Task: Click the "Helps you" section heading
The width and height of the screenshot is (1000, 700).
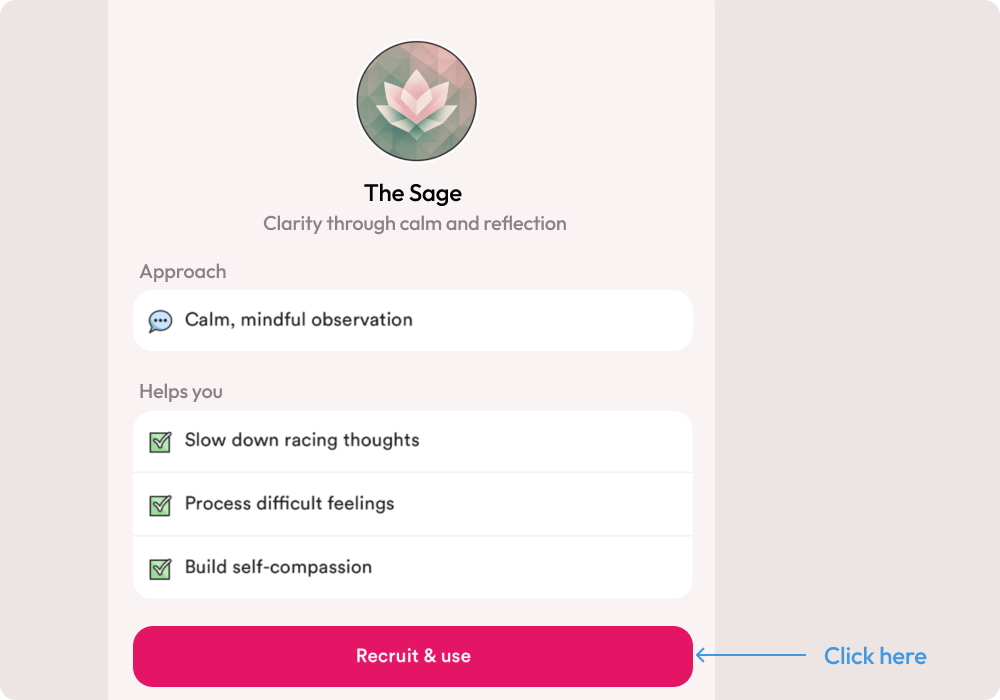Action: pyautogui.click(x=181, y=392)
